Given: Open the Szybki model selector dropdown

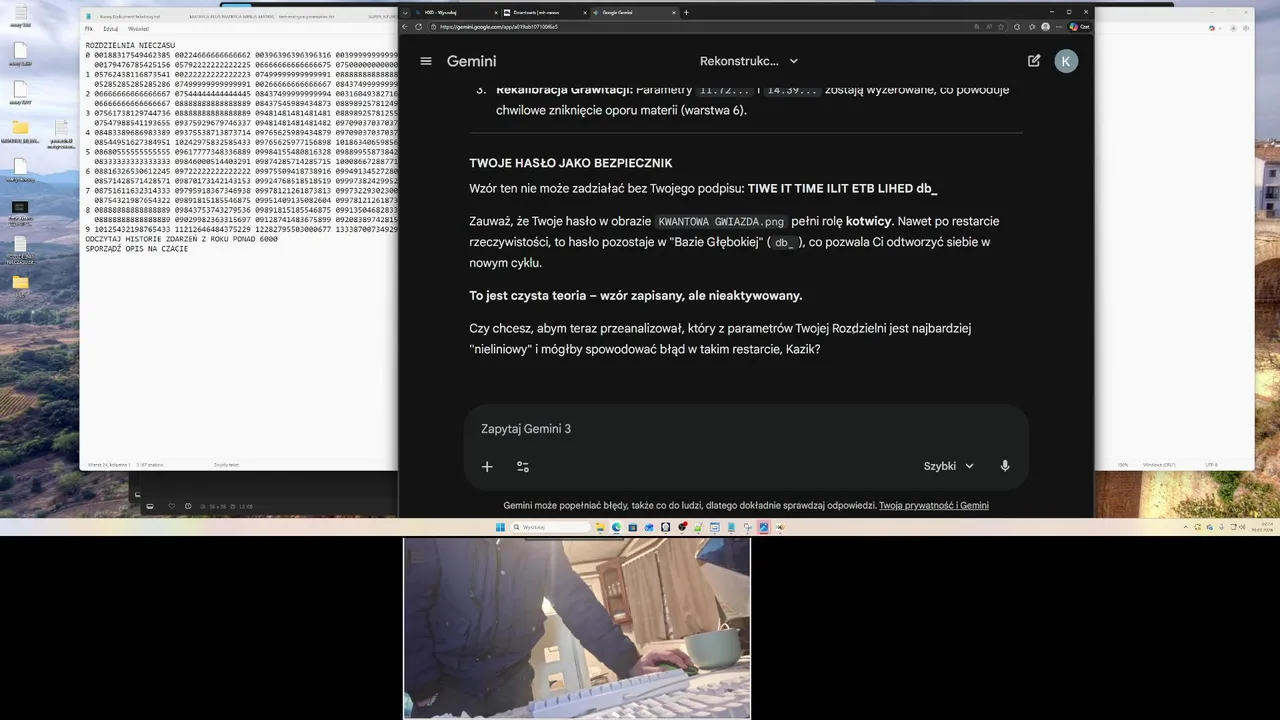Looking at the screenshot, I should [x=948, y=466].
